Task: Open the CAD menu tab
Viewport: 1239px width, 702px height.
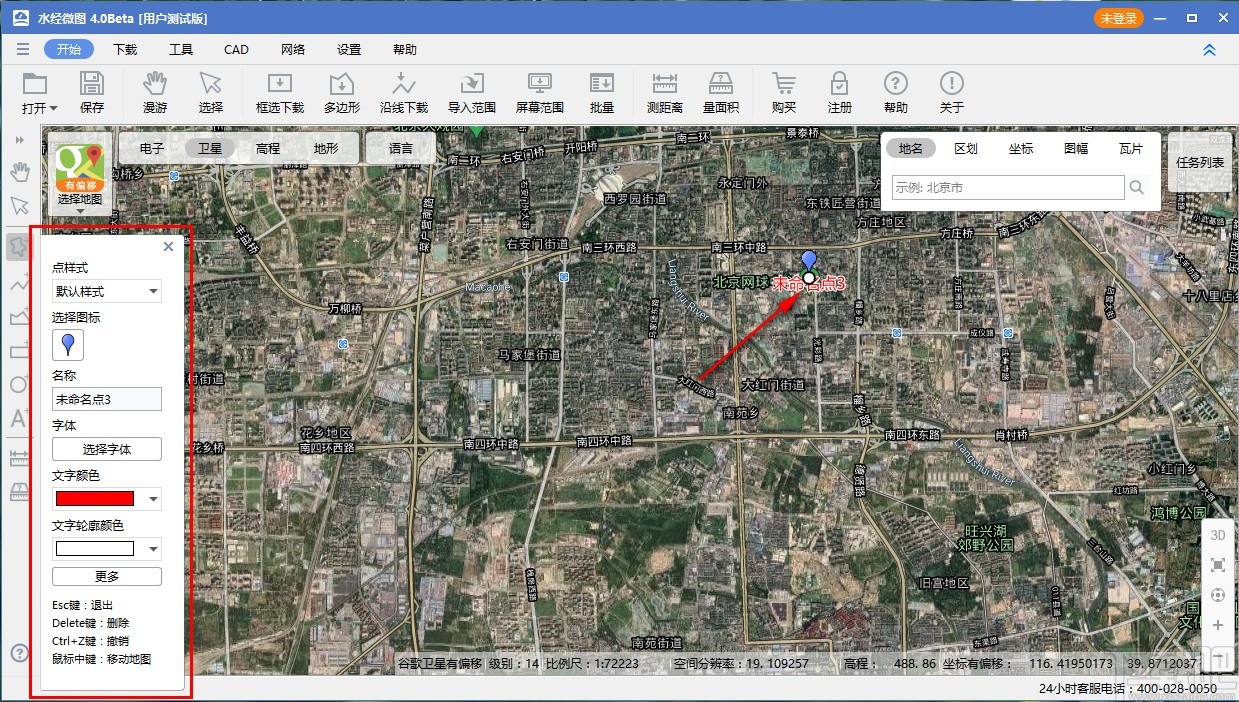Action: point(237,49)
